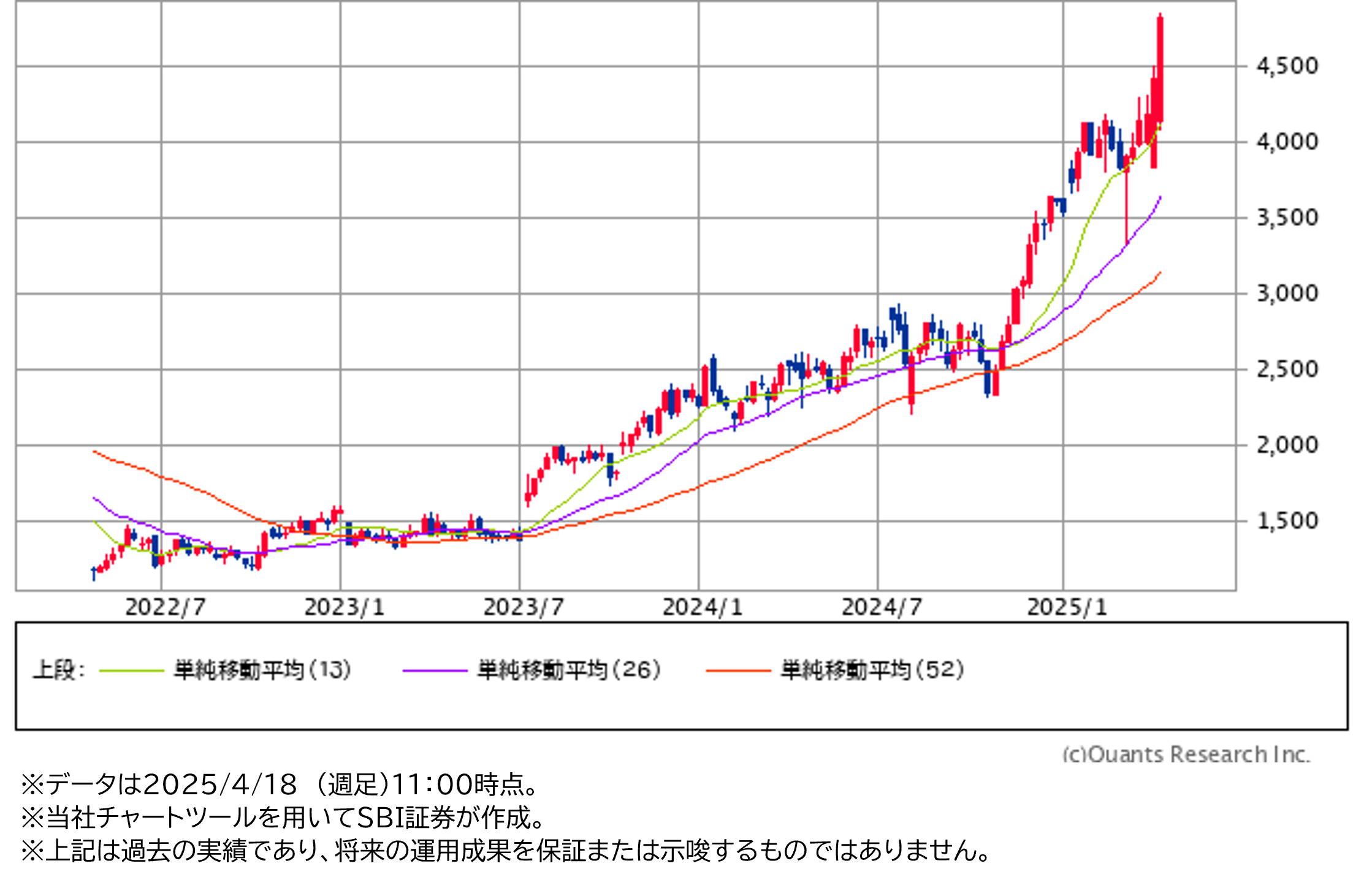
Task: Click the 4,500 price axis label
Action: pos(1287,66)
